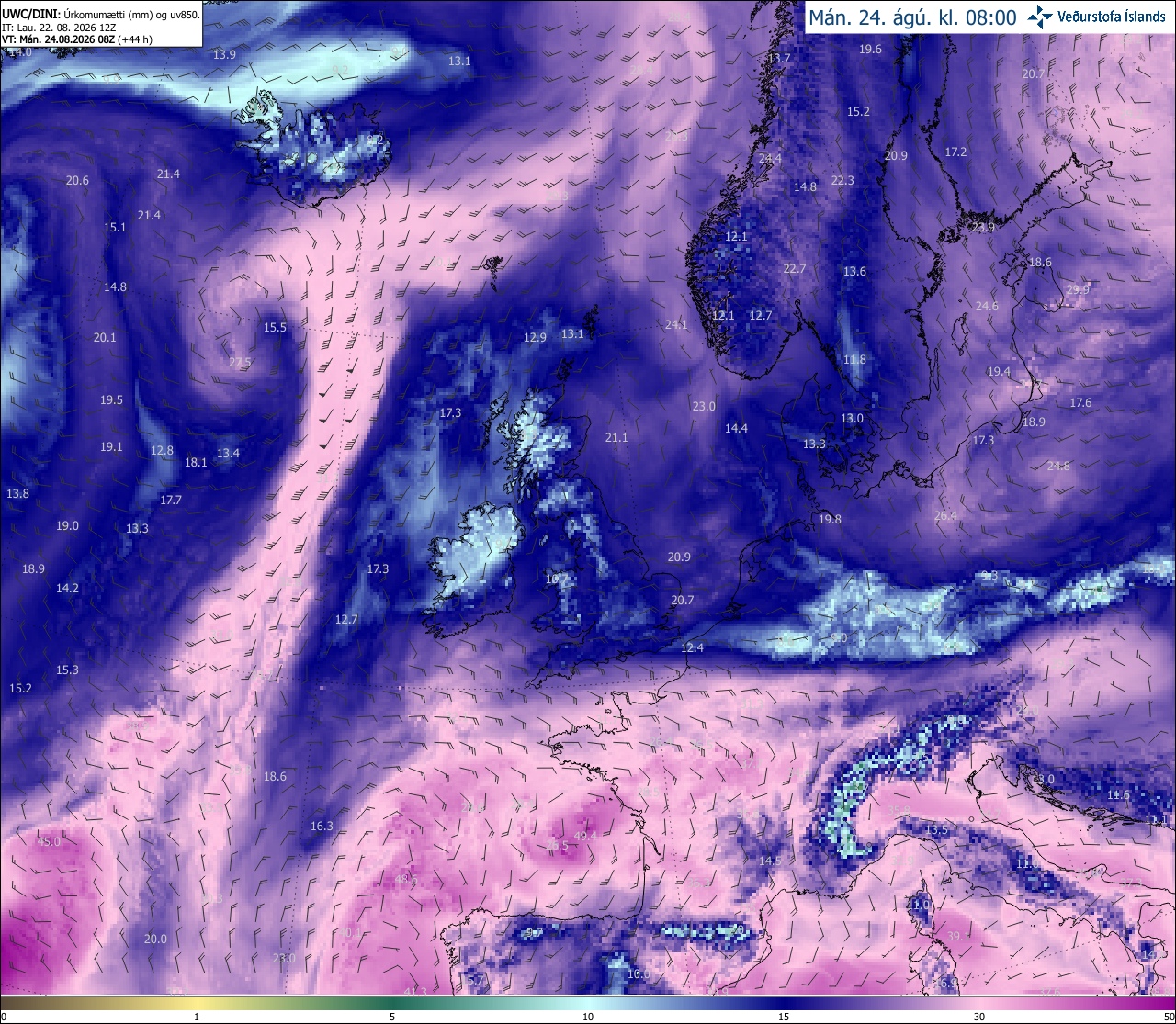Image resolution: width=1176 pixels, height=1024 pixels.
Task: Click the 15 label on the color bar
Action: [784, 1017]
